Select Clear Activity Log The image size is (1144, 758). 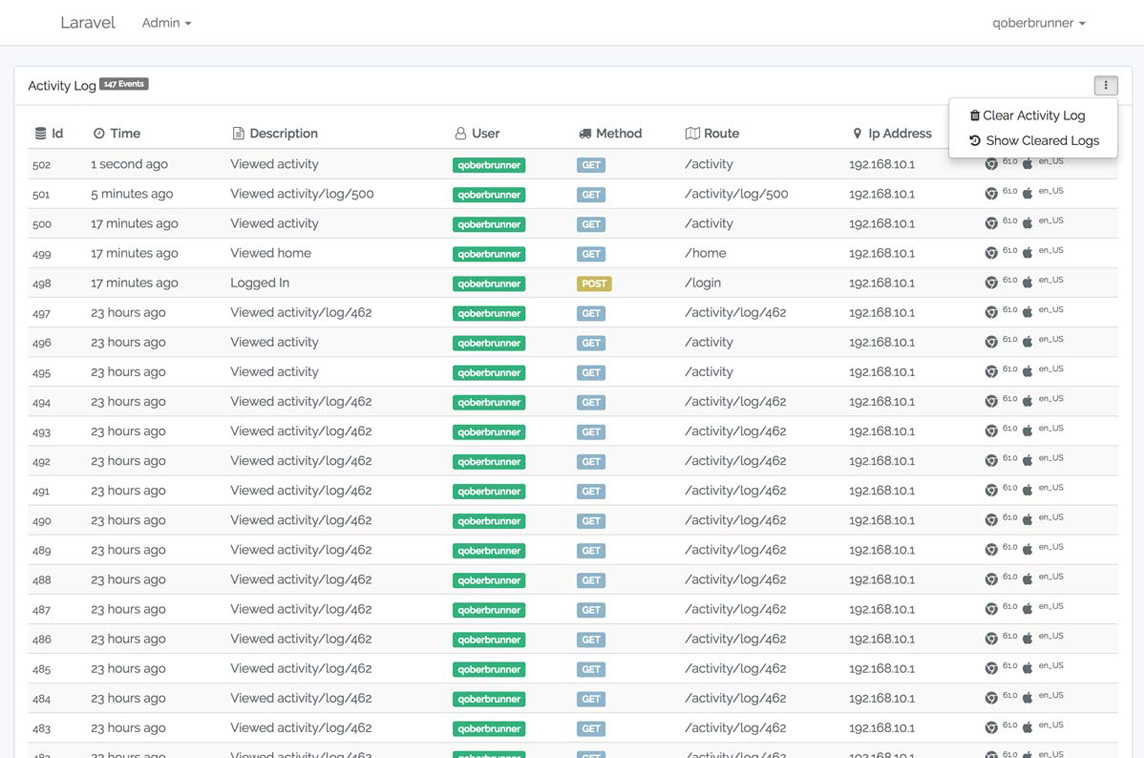(x=1027, y=115)
